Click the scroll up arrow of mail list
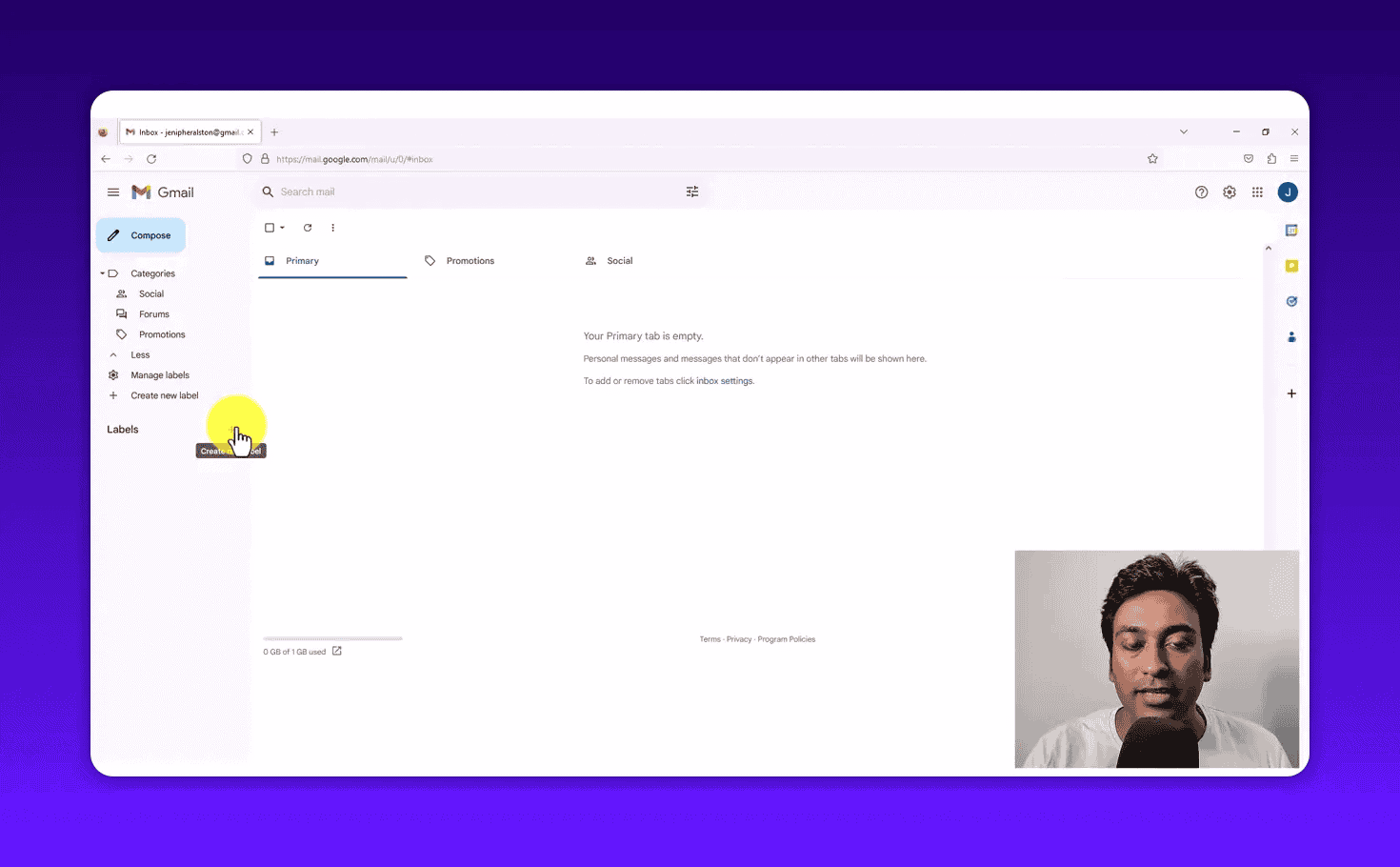This screenshot has height=867, width=1400. click(x=1268, y=249)
